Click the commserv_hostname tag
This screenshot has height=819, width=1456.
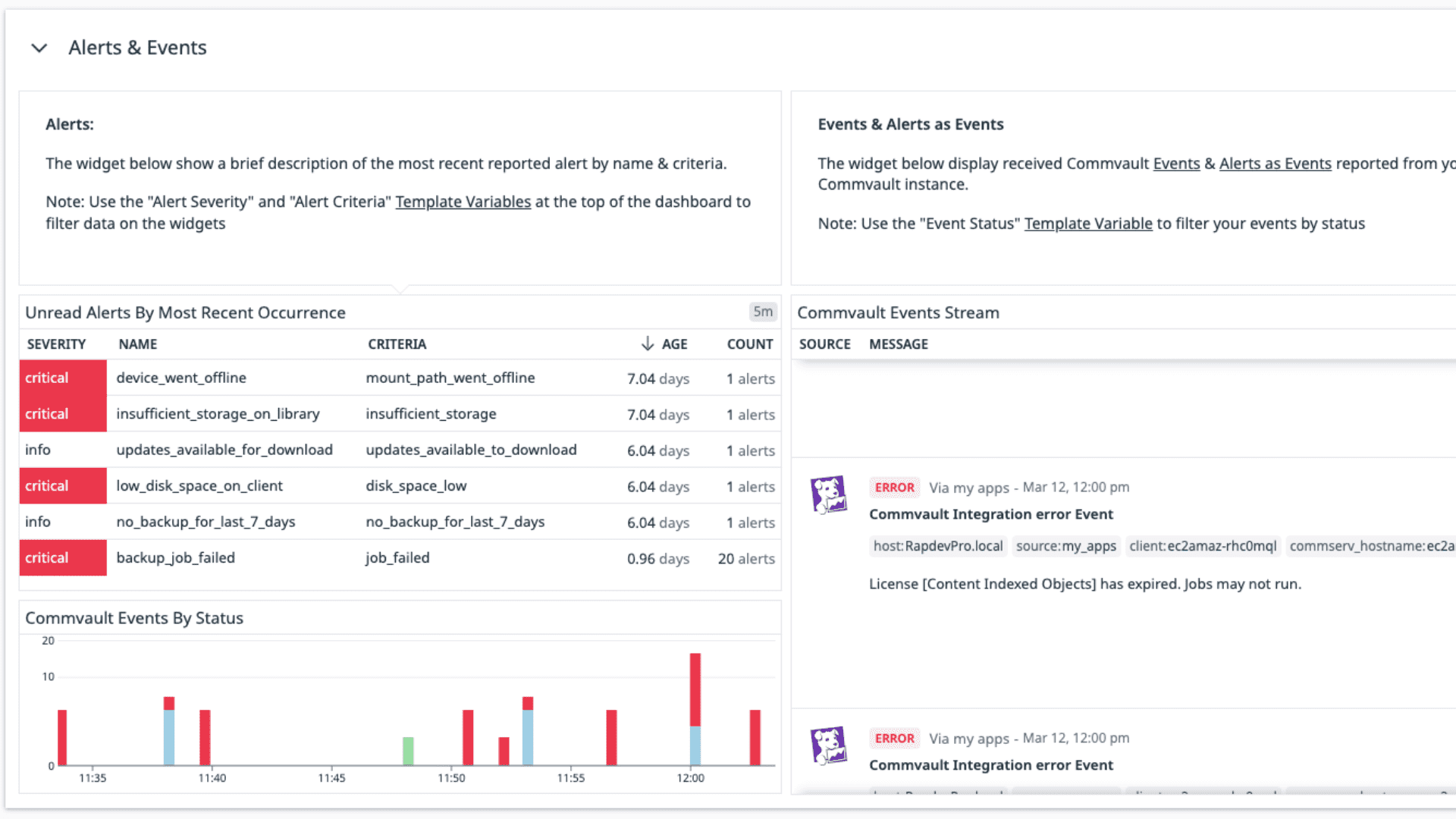(1371, 546)
